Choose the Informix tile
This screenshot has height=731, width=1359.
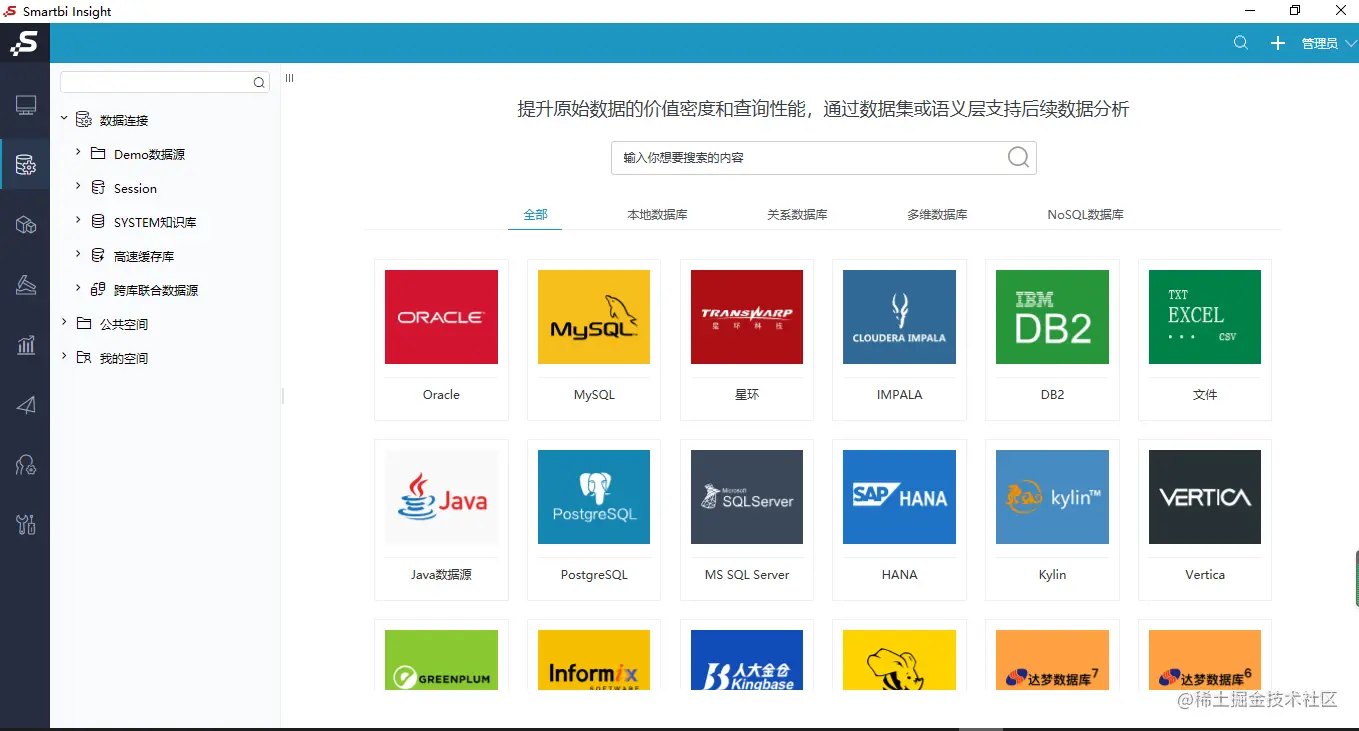pyautogui.click(x=594, y=656)
